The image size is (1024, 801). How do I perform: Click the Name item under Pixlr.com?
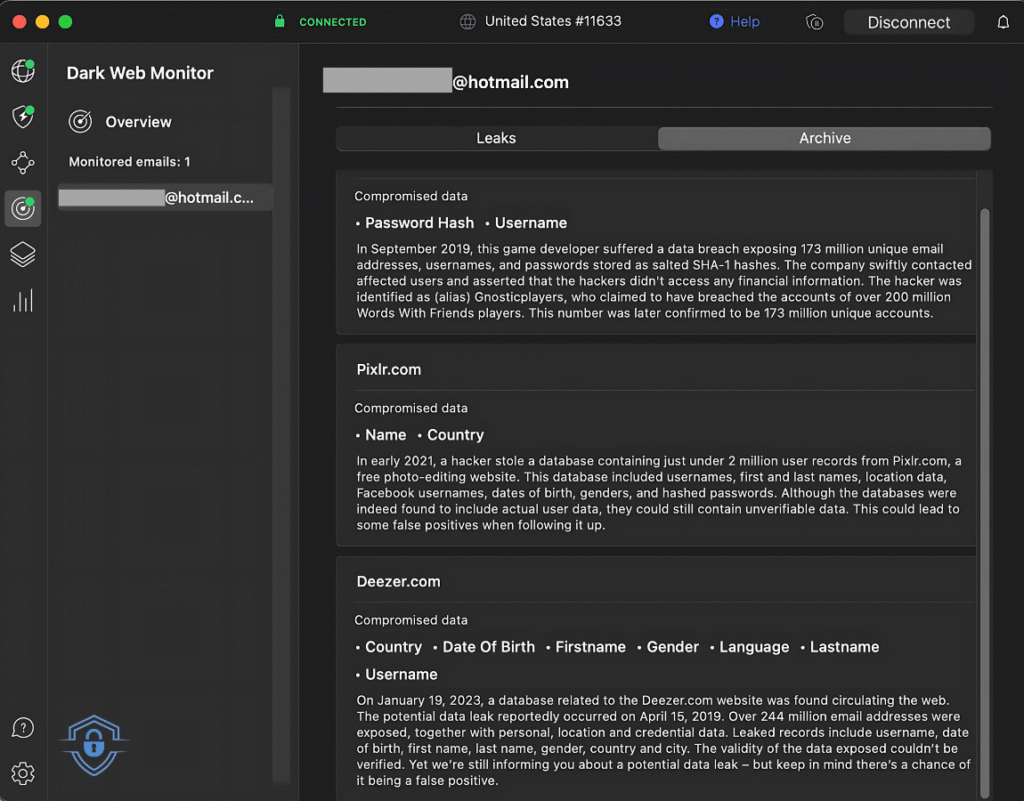(385, 435)
